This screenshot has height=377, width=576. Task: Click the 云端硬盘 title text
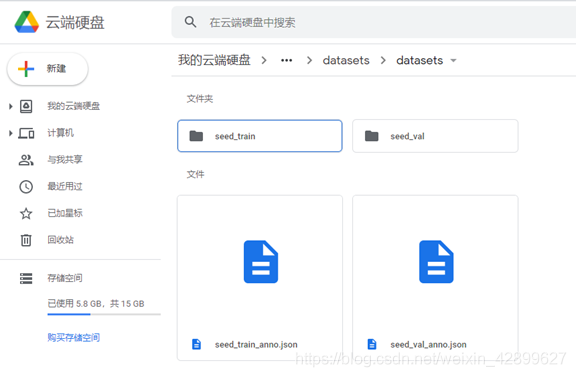coord(75,22)
